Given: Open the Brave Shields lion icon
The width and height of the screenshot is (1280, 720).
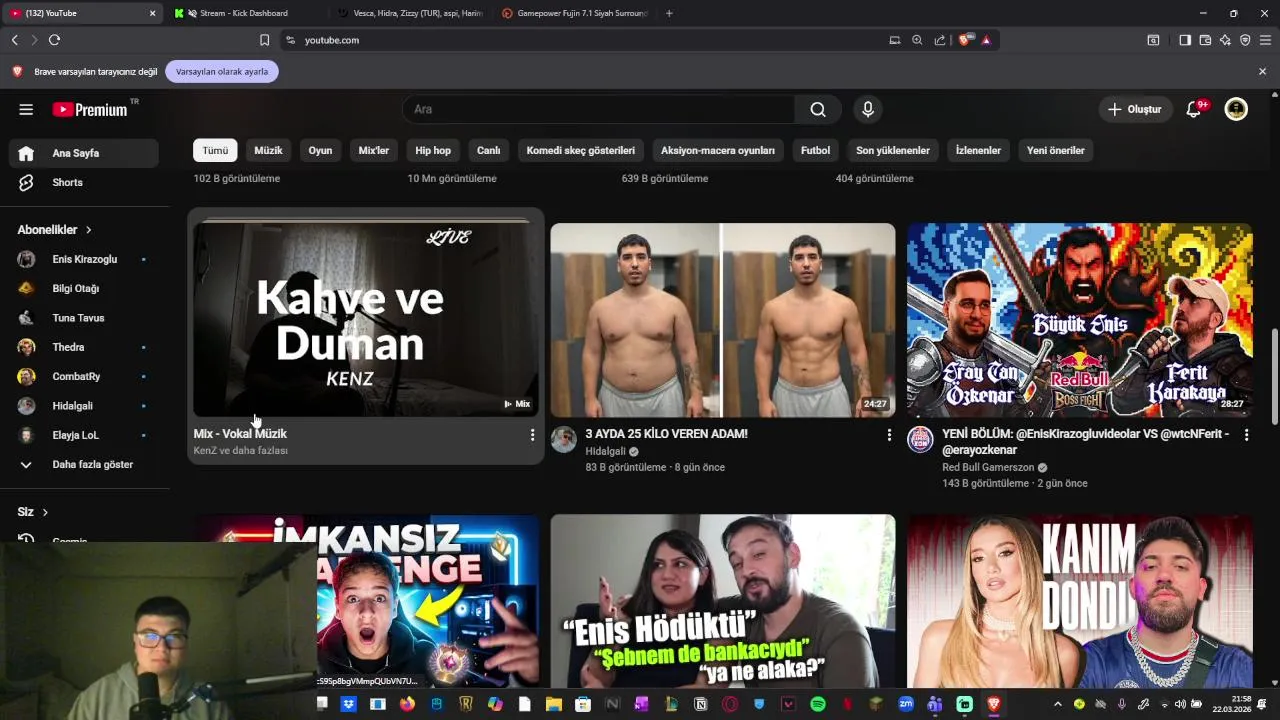Looking at the screenshot, I should [x=964, y=40].
